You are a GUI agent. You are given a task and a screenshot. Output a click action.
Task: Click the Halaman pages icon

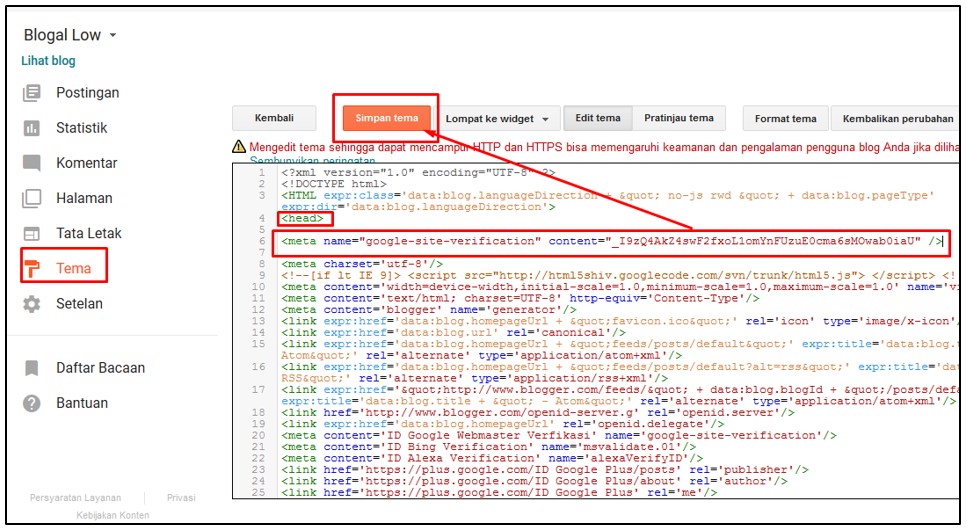31,198
